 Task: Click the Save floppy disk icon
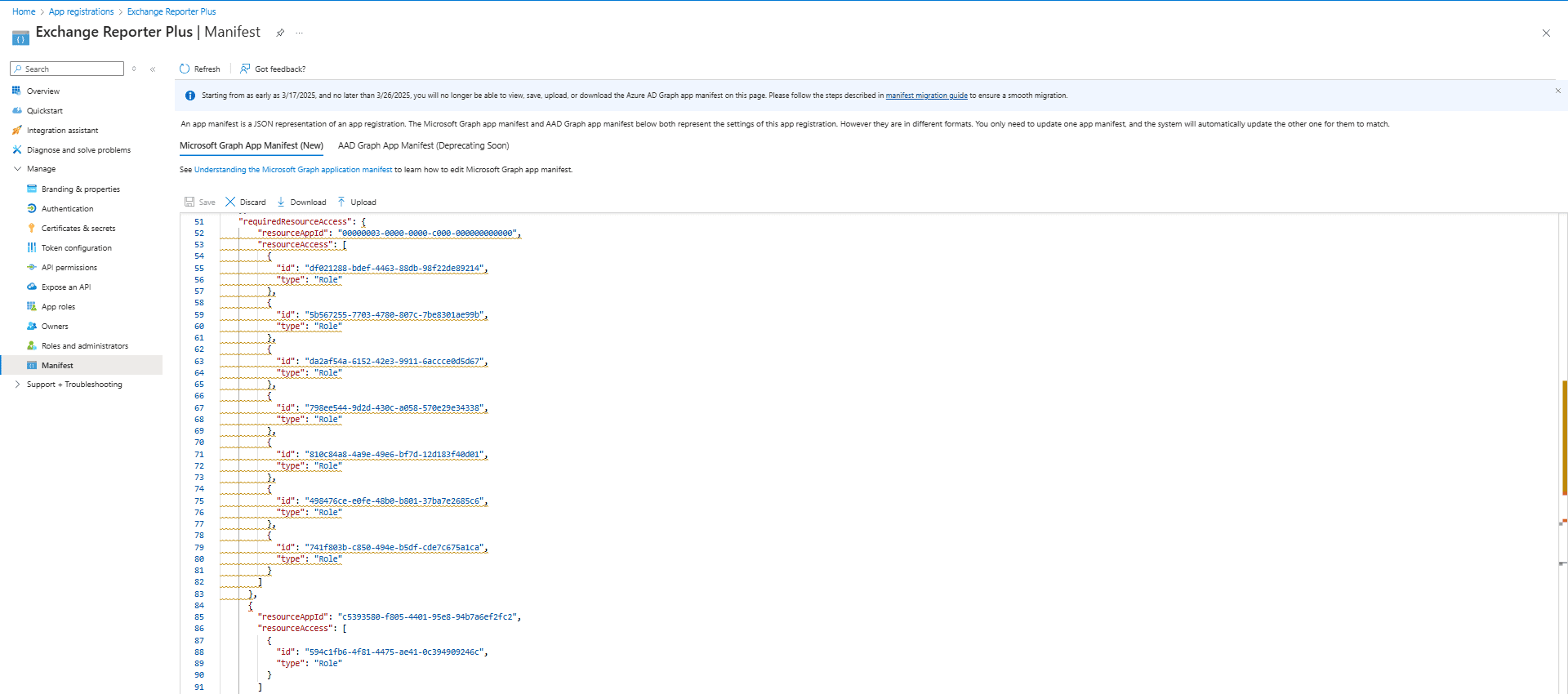click(x=189, y=202)
